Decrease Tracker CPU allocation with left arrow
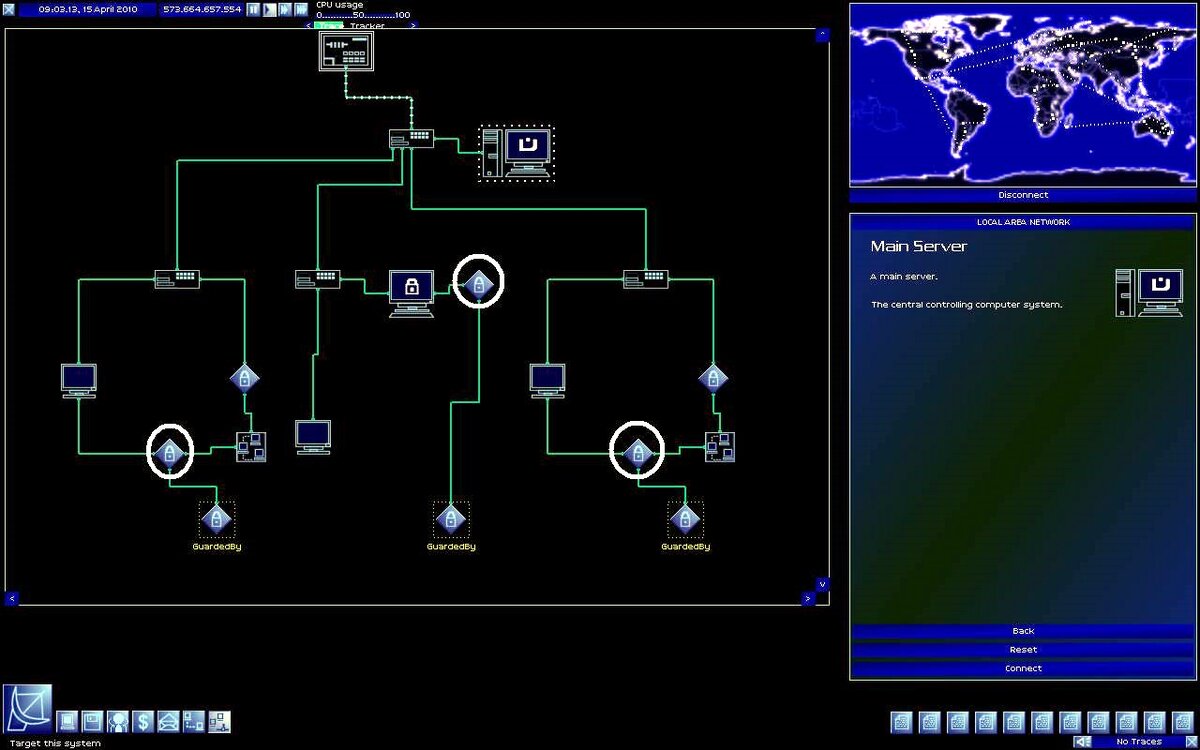Screen dimensions: 1200x750 point(309,25)
